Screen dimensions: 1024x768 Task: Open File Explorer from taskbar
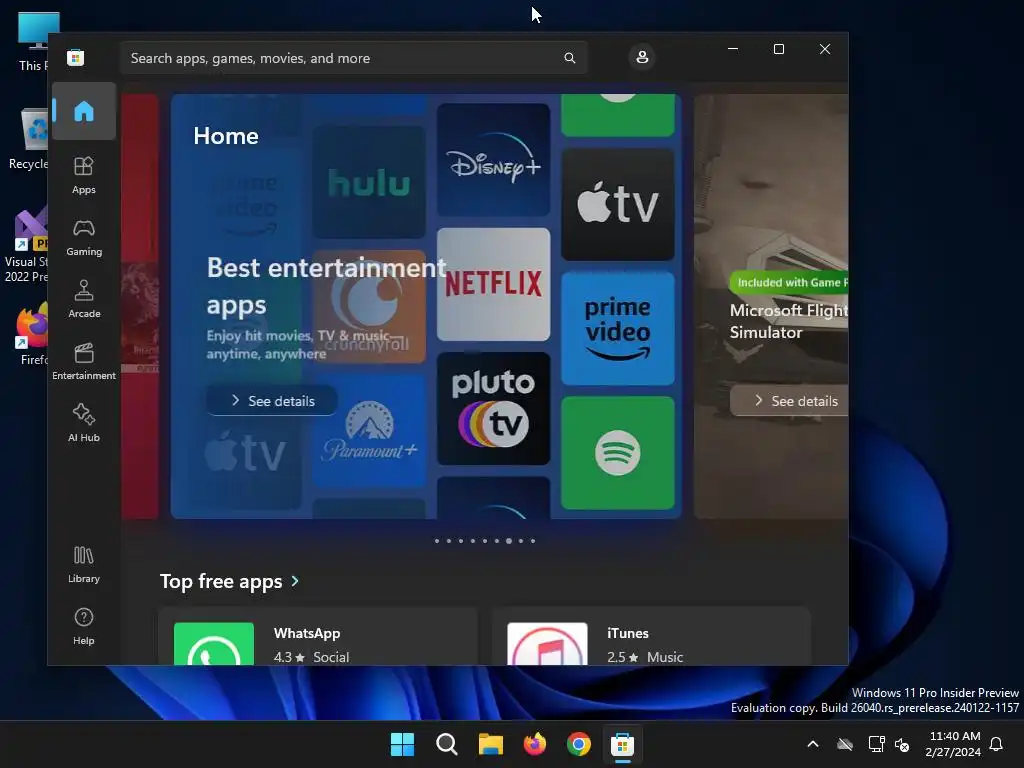pos(490,744)
